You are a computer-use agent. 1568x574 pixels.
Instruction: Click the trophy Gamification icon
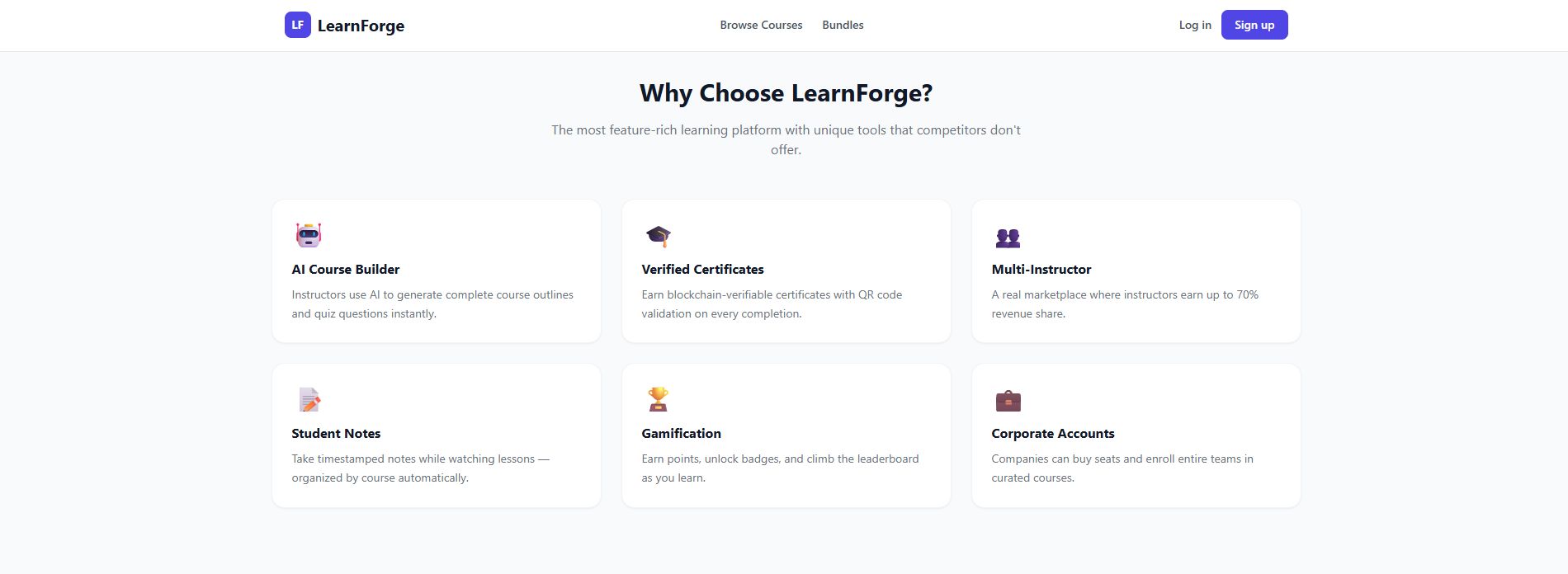[x=658, y=399]
